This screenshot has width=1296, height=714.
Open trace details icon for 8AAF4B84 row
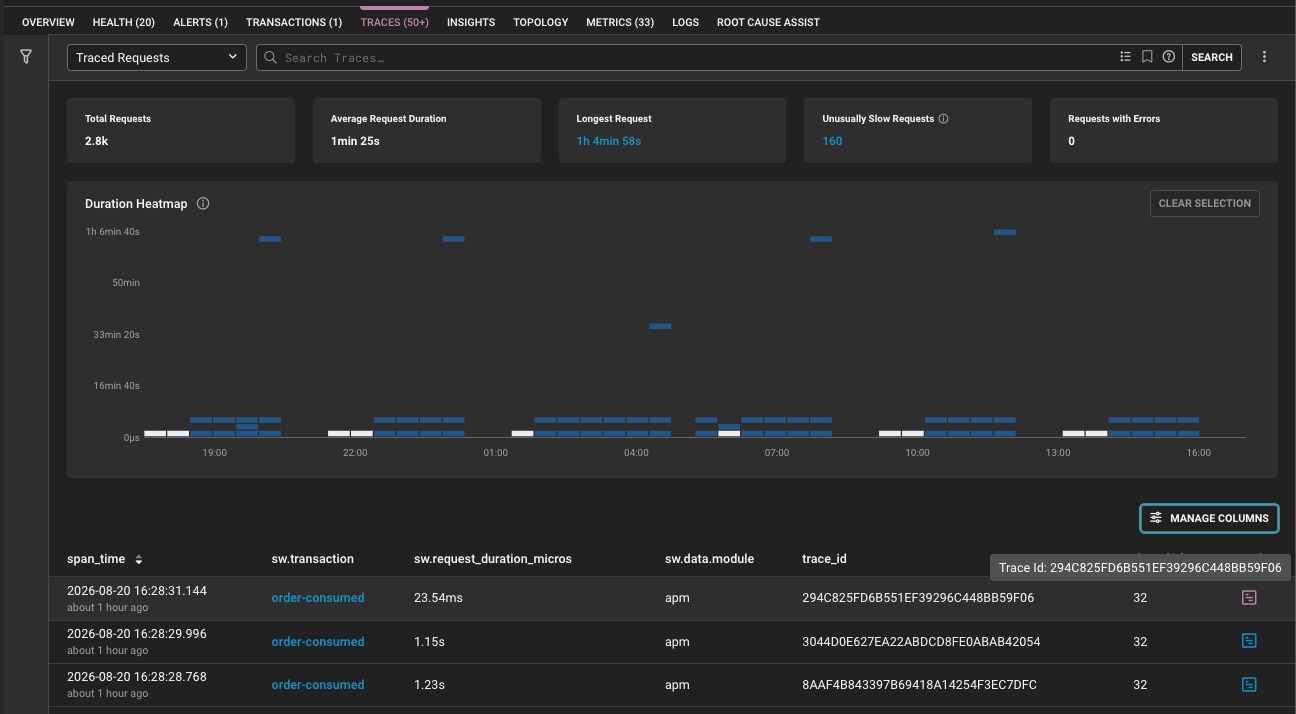pos(1249,685)
